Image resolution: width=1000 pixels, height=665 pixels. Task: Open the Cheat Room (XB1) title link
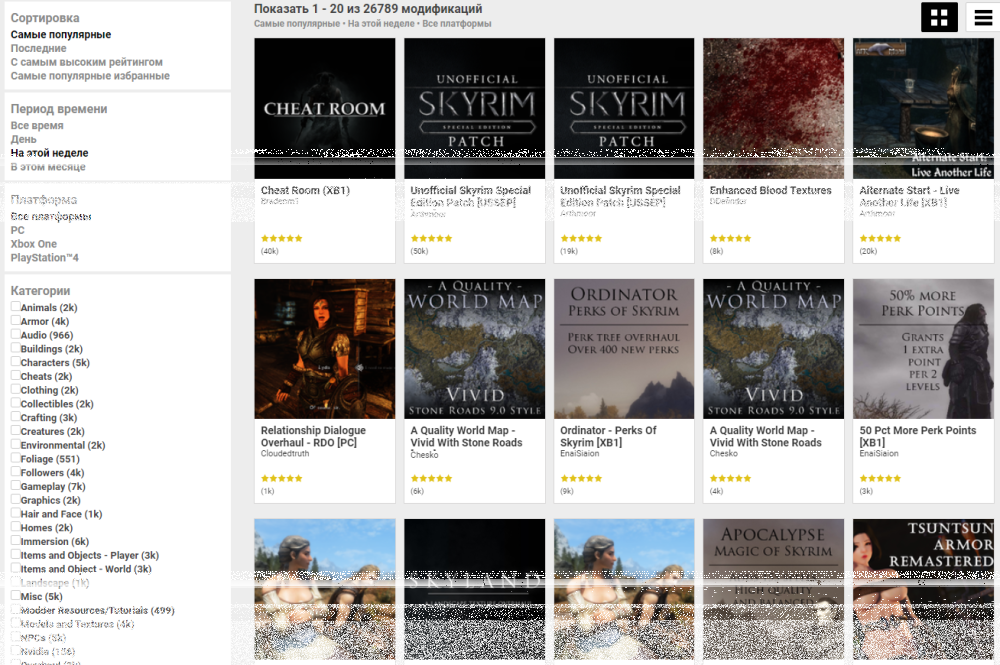click(x=305, y=191)
